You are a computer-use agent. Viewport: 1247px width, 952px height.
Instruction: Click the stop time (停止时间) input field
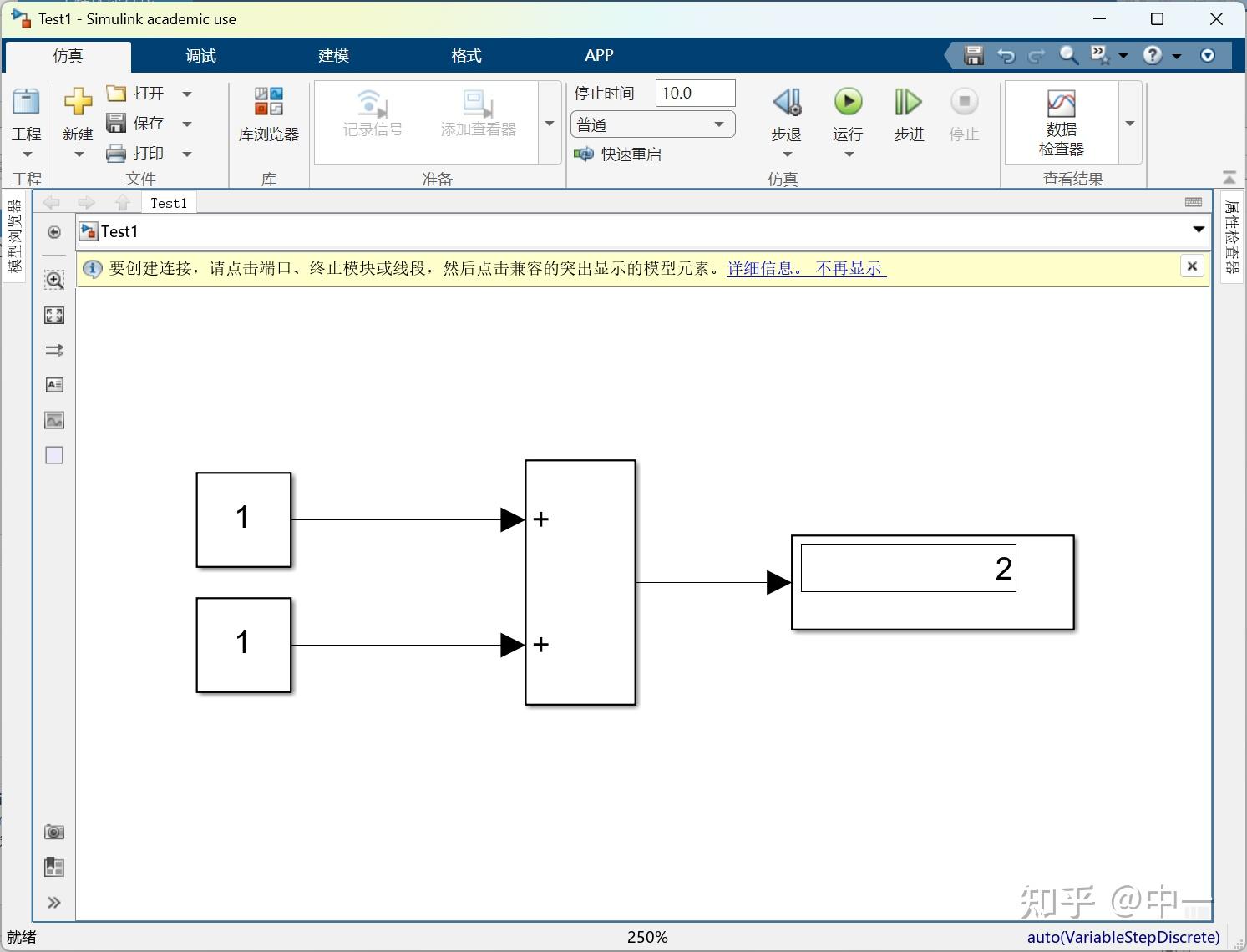click(695, 94)
